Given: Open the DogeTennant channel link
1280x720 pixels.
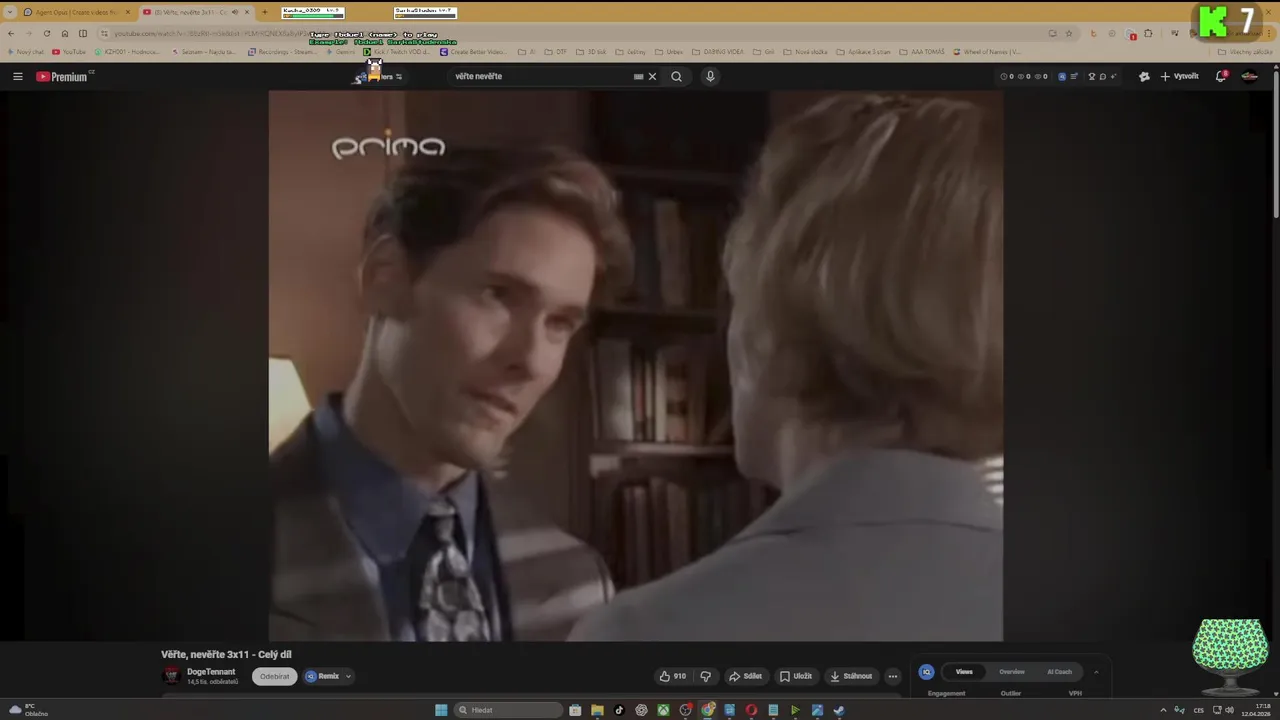Looking at the screenshot, I should click(x=211, y=672).
